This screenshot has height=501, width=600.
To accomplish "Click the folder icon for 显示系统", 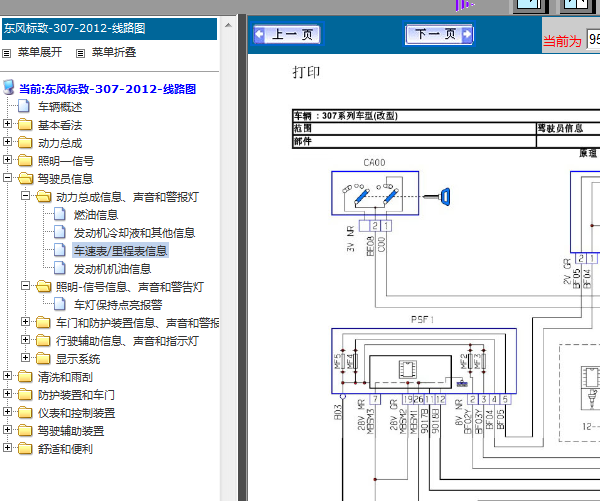I will pyautogui.click(x=43, y=358).
